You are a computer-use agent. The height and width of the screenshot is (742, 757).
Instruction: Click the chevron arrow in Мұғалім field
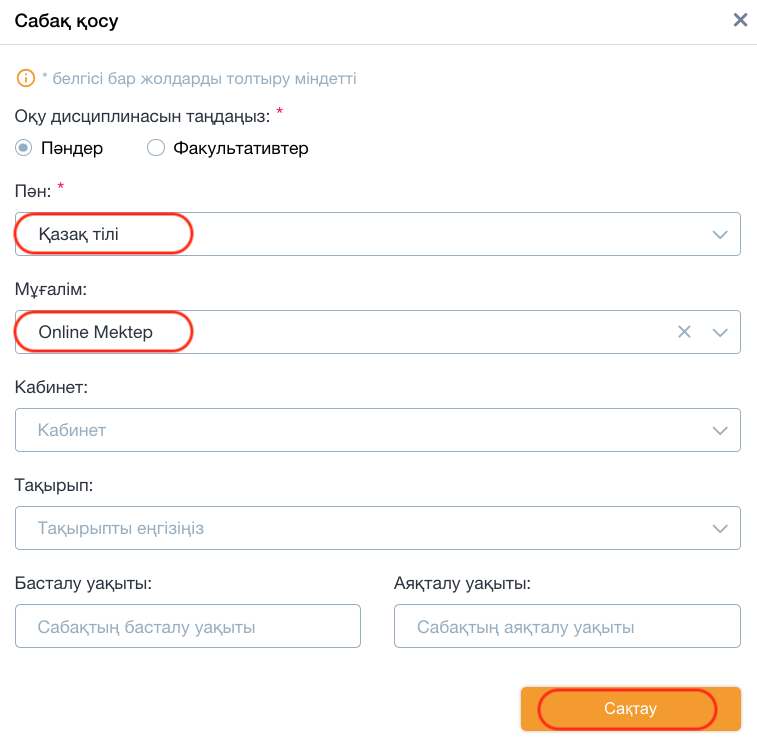coord(720,333)
